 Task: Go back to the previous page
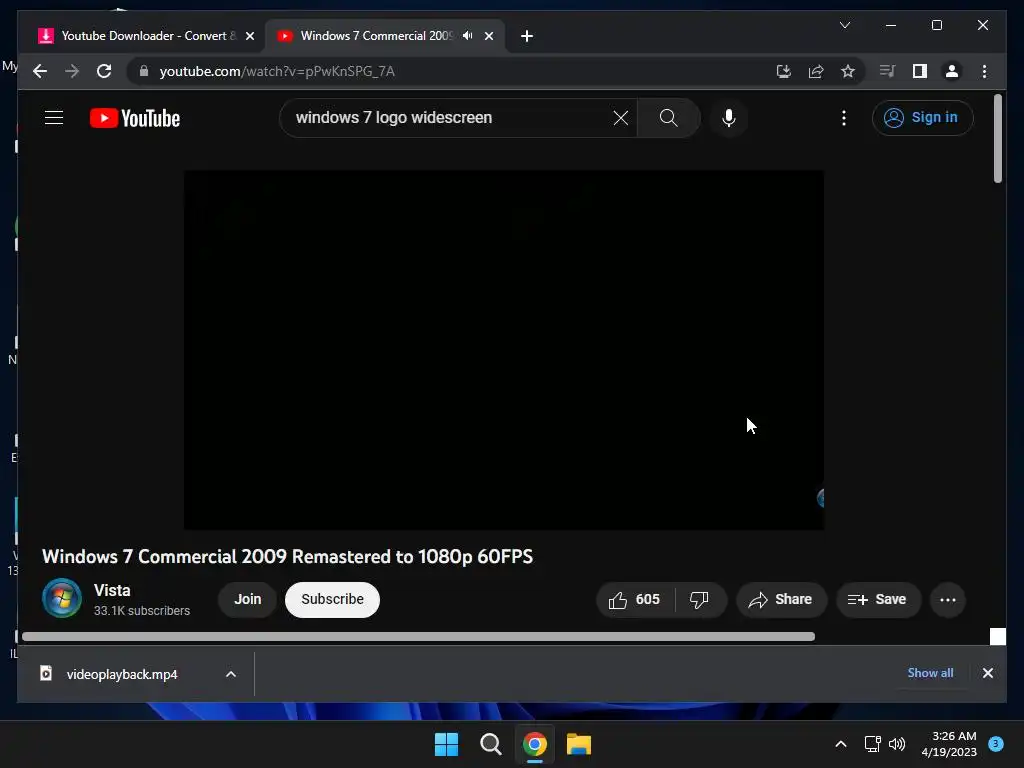tap(40, 71)
